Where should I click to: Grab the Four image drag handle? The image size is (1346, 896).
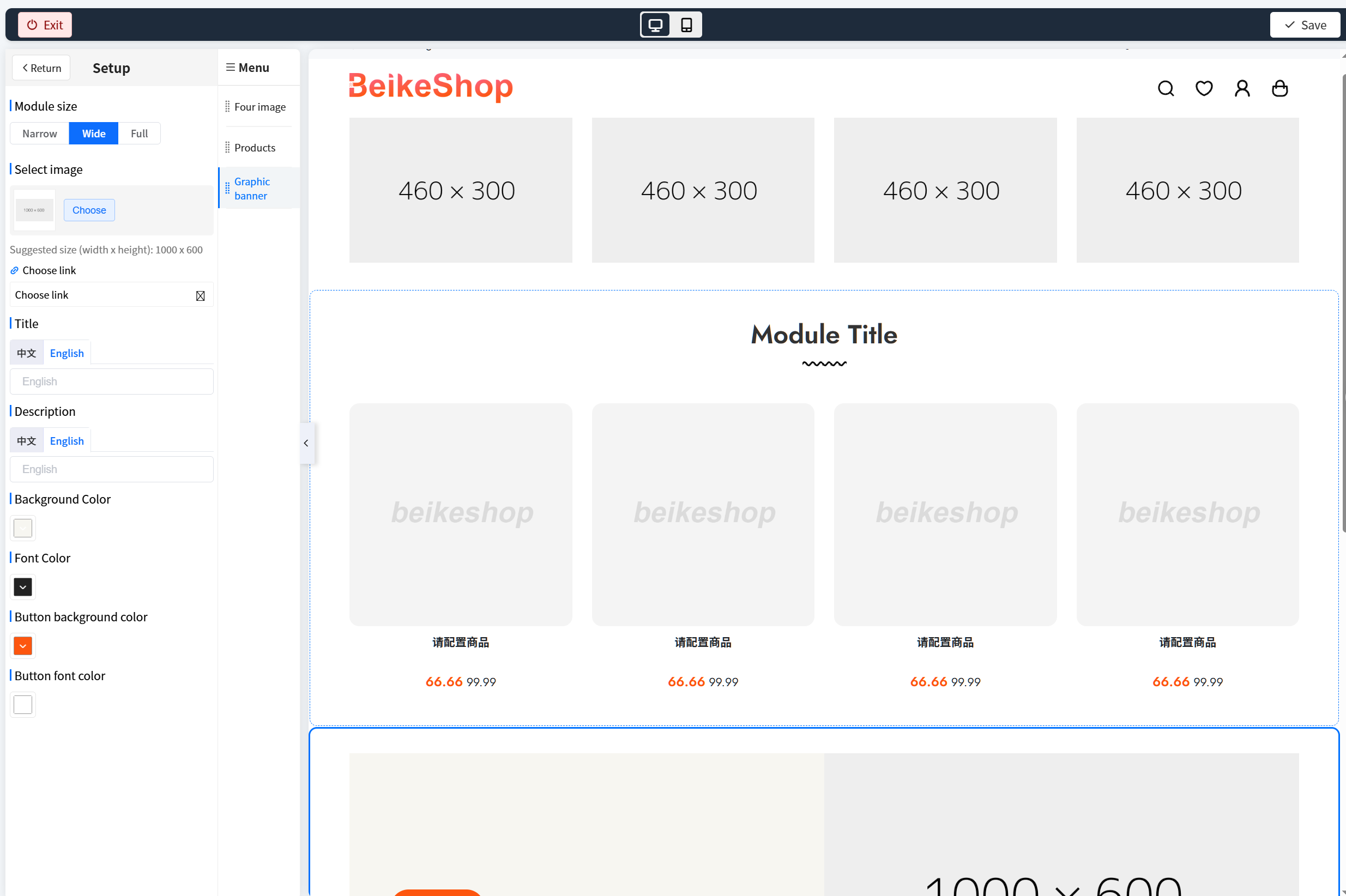[227, 107]
